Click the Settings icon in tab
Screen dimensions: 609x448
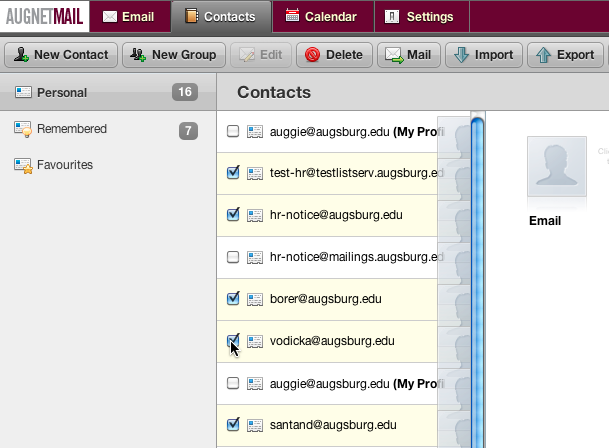(392, 16)
